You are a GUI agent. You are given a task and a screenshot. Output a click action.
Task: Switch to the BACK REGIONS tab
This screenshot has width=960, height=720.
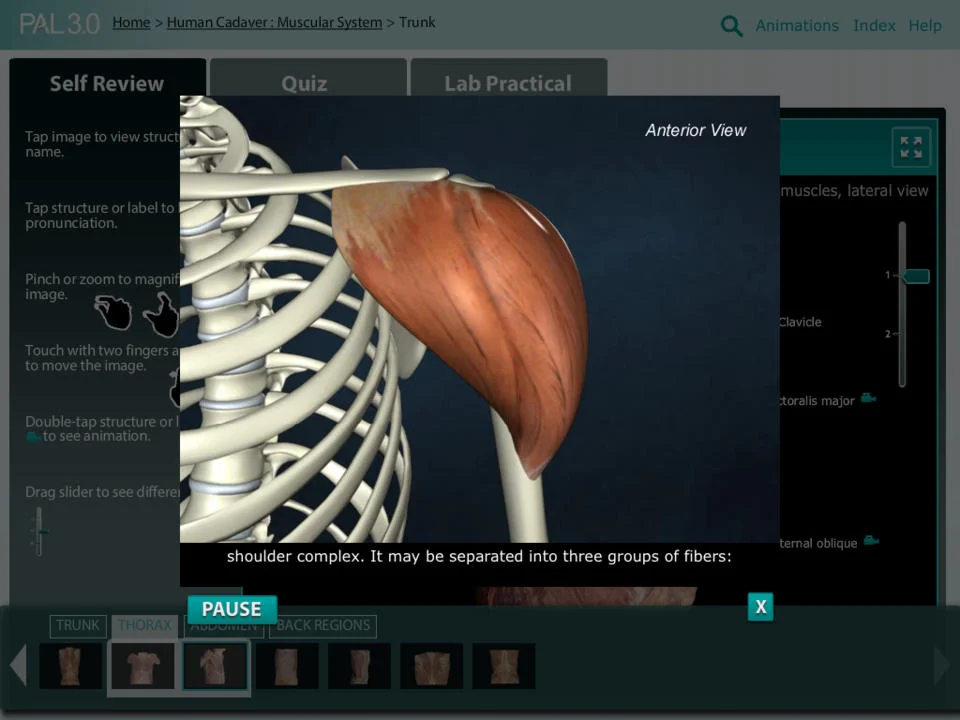[323, 625]
